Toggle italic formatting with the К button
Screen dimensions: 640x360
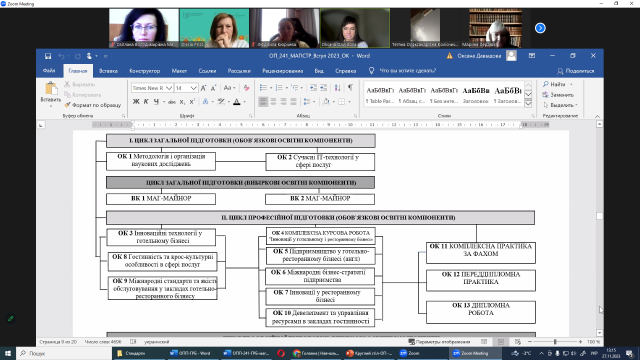point(146,102)
